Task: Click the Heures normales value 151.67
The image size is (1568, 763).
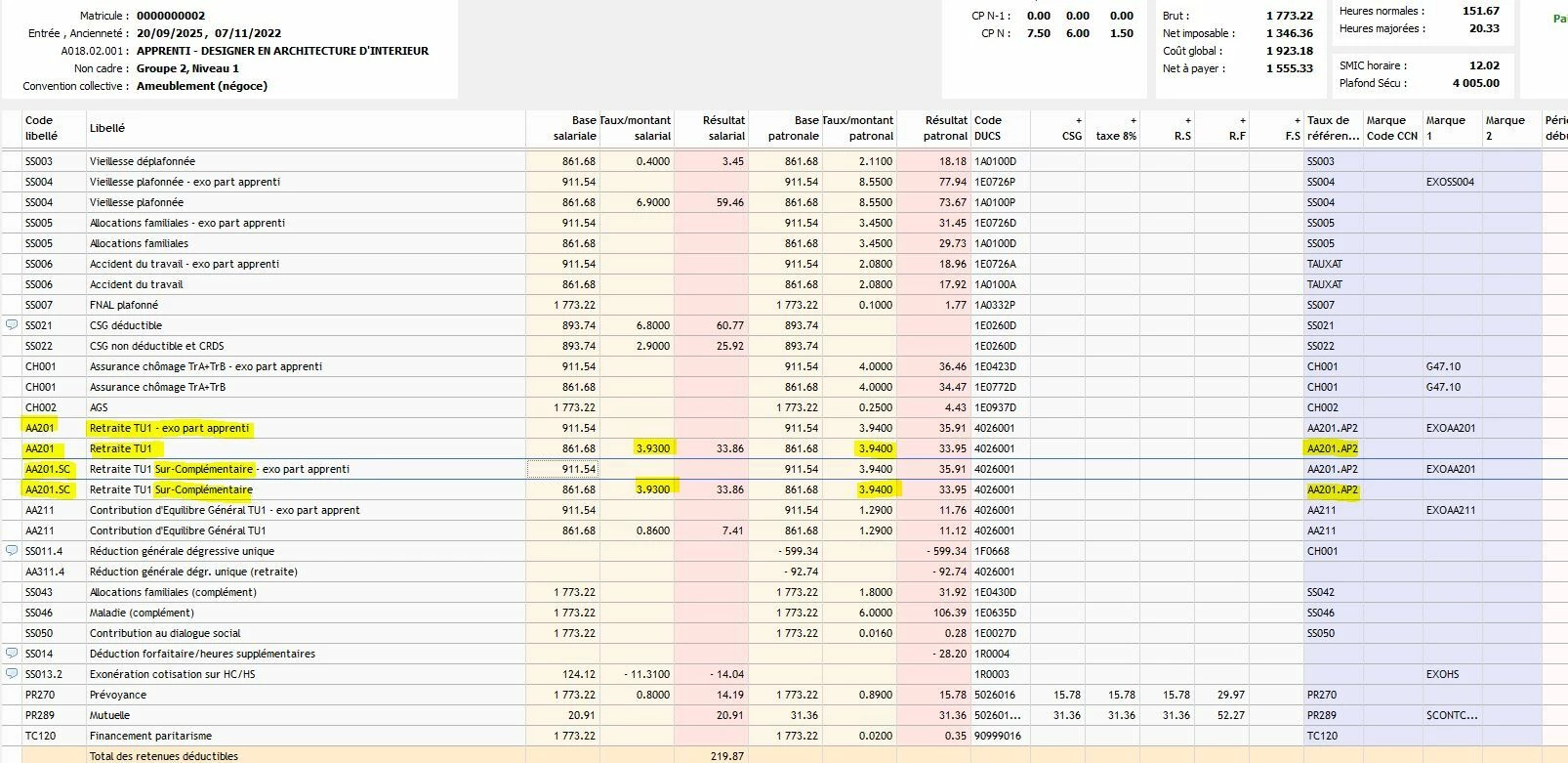Action: [x=1481, y=11]
